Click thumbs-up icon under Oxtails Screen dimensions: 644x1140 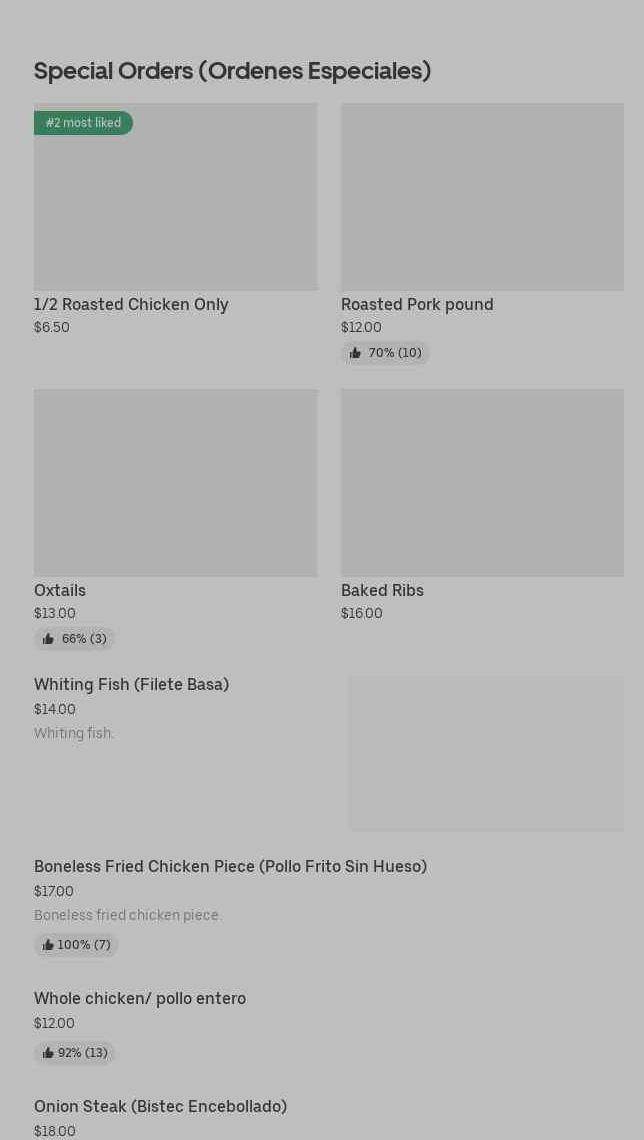(x=48, y=639)
